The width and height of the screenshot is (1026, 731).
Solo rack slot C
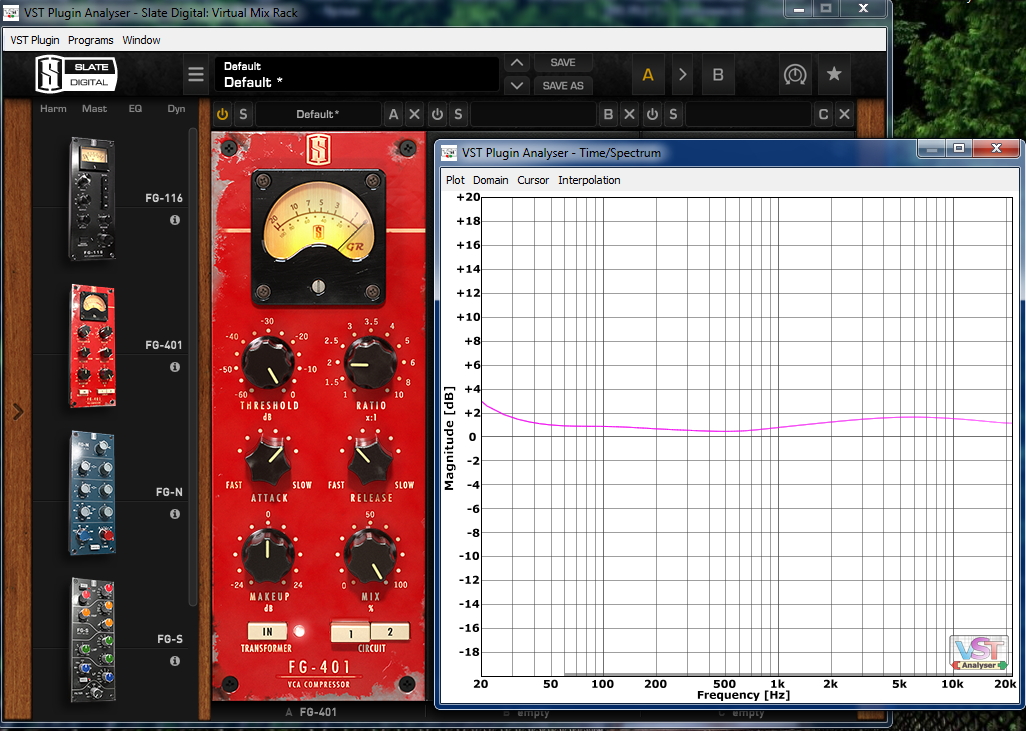coord(673,114)
